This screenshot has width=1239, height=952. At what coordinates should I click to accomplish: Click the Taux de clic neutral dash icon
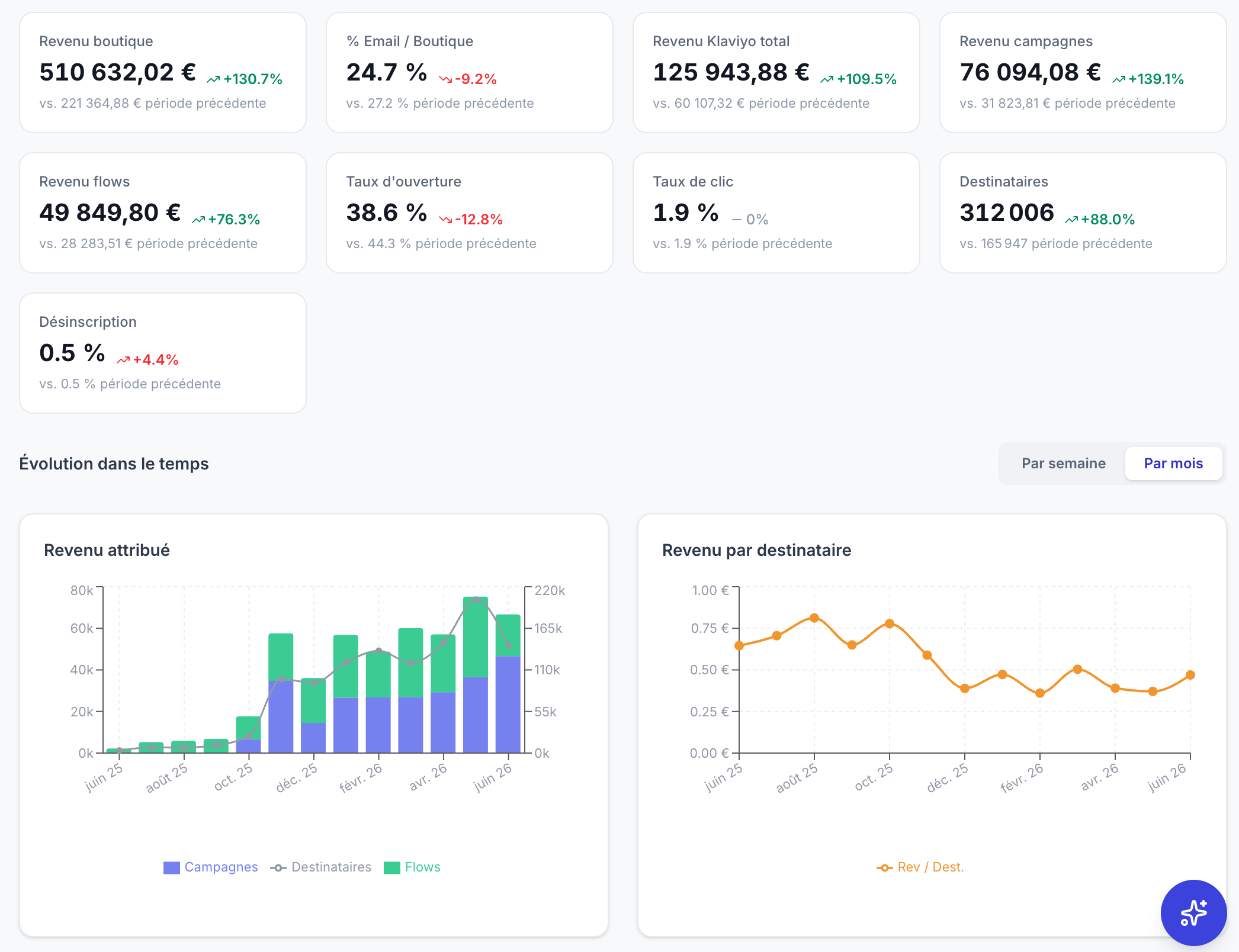[737, 220]
